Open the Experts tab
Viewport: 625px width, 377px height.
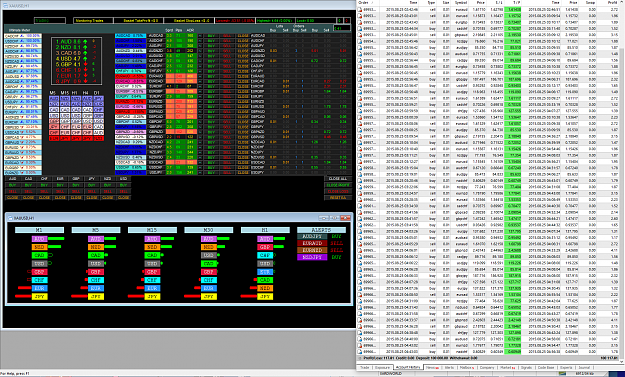click(566, 367)
